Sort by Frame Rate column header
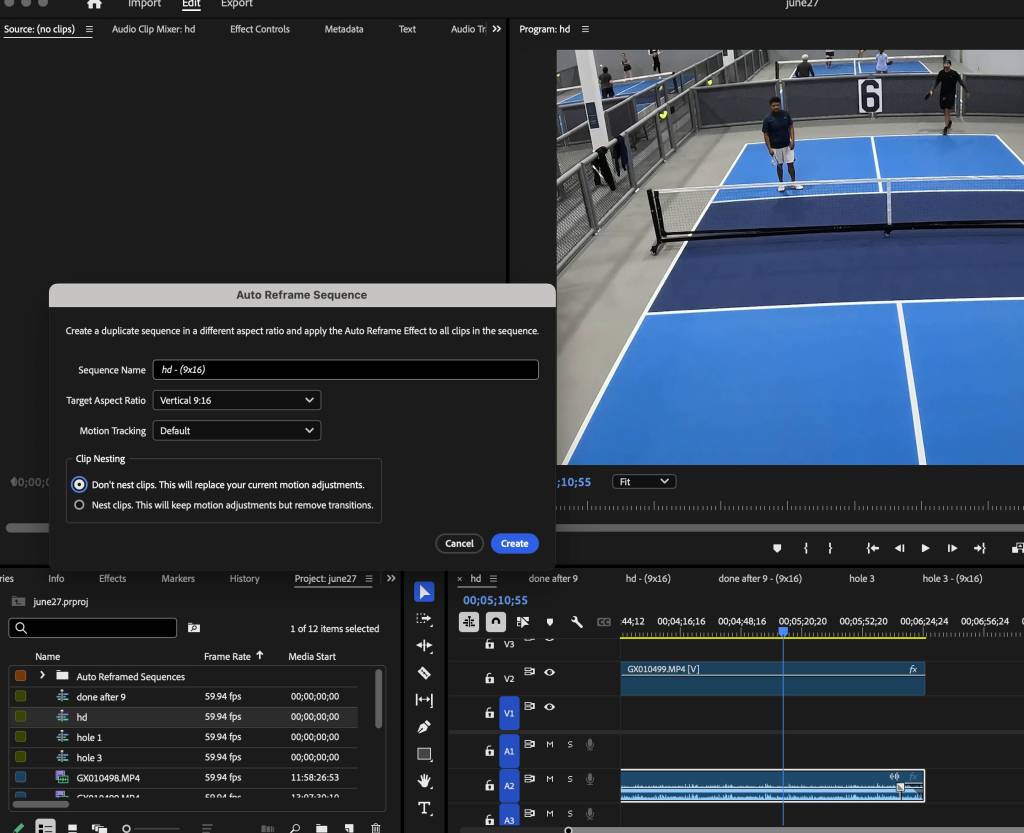 click(x=227, y=656)
